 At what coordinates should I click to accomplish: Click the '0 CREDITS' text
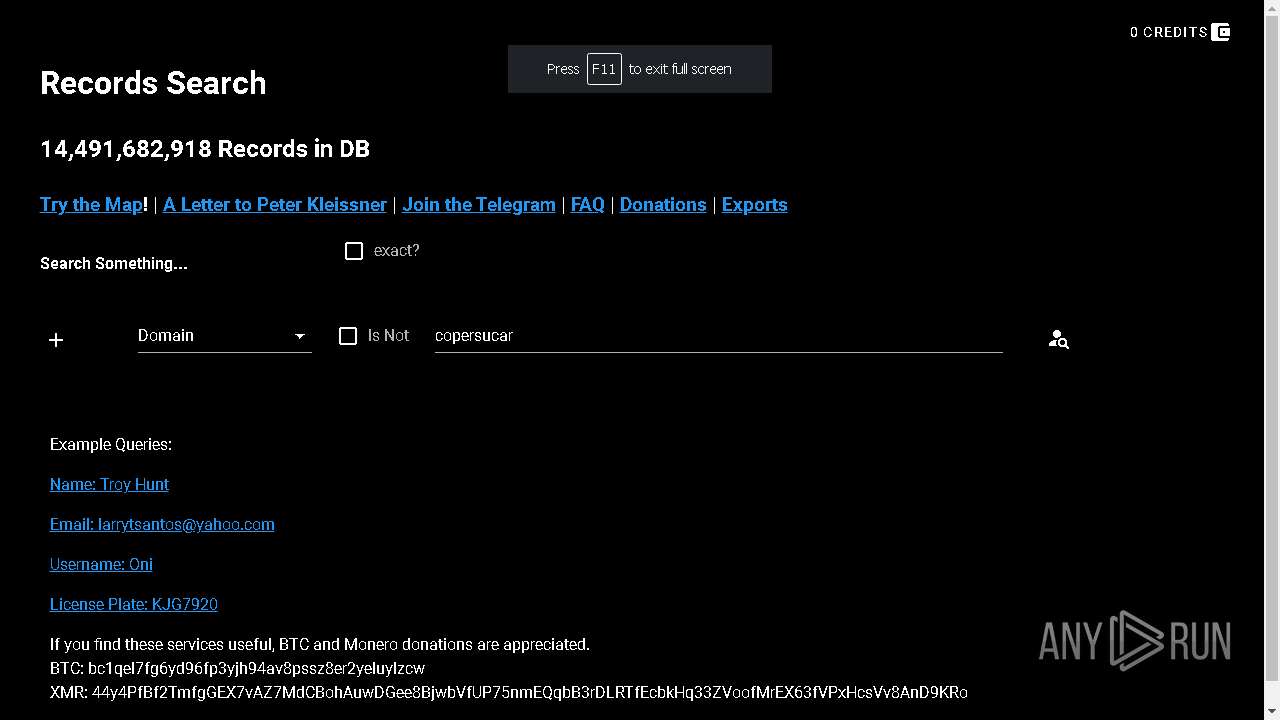[1169, 32]
